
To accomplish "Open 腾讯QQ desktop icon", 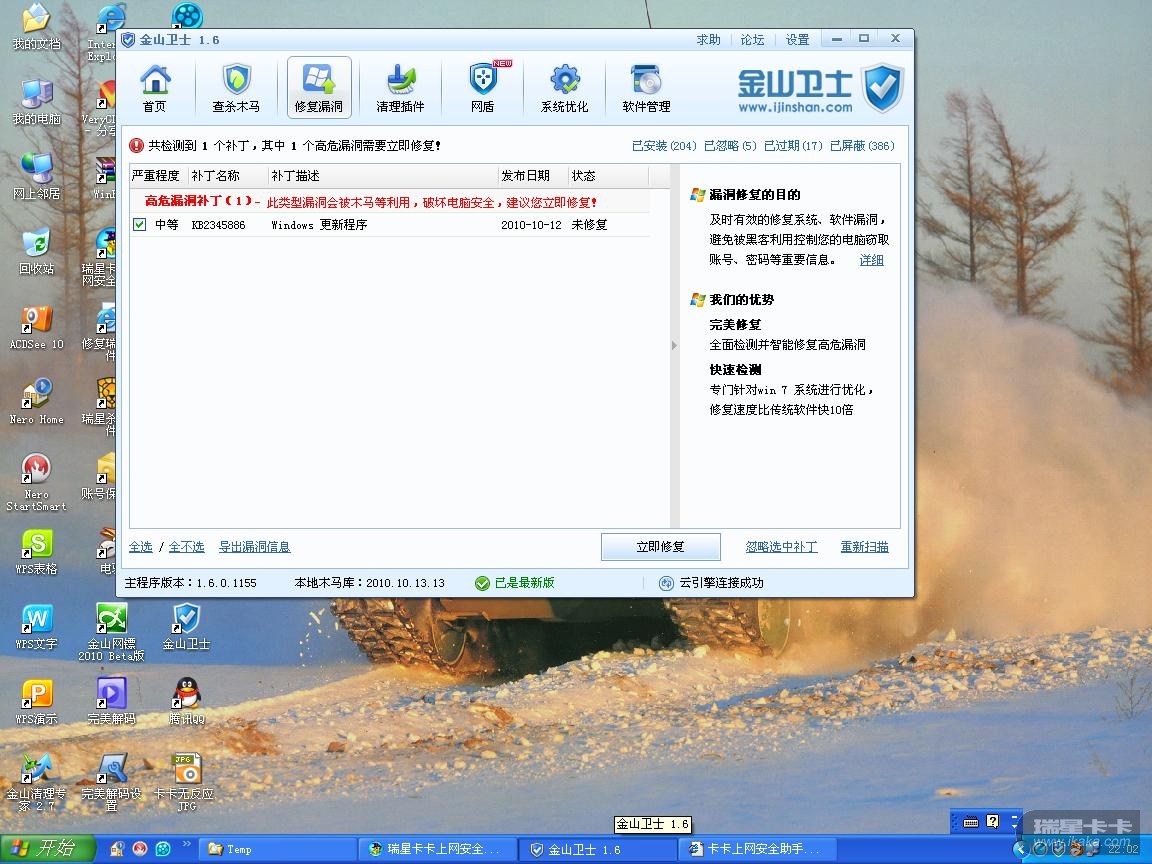I will click(x=186, y=702).
